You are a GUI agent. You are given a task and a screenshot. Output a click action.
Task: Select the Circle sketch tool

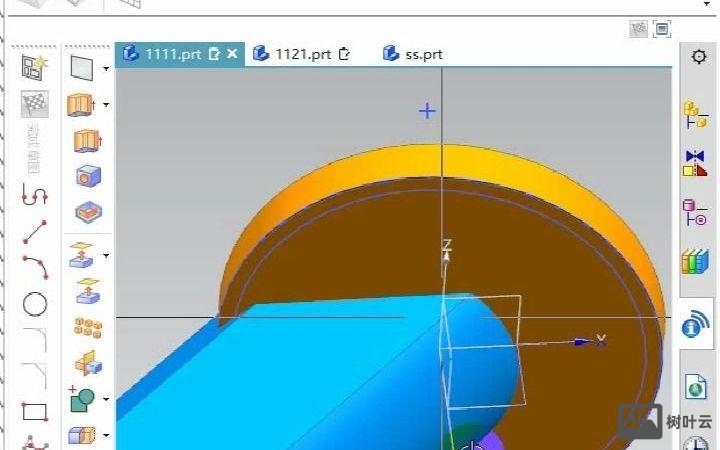(35, 304)
